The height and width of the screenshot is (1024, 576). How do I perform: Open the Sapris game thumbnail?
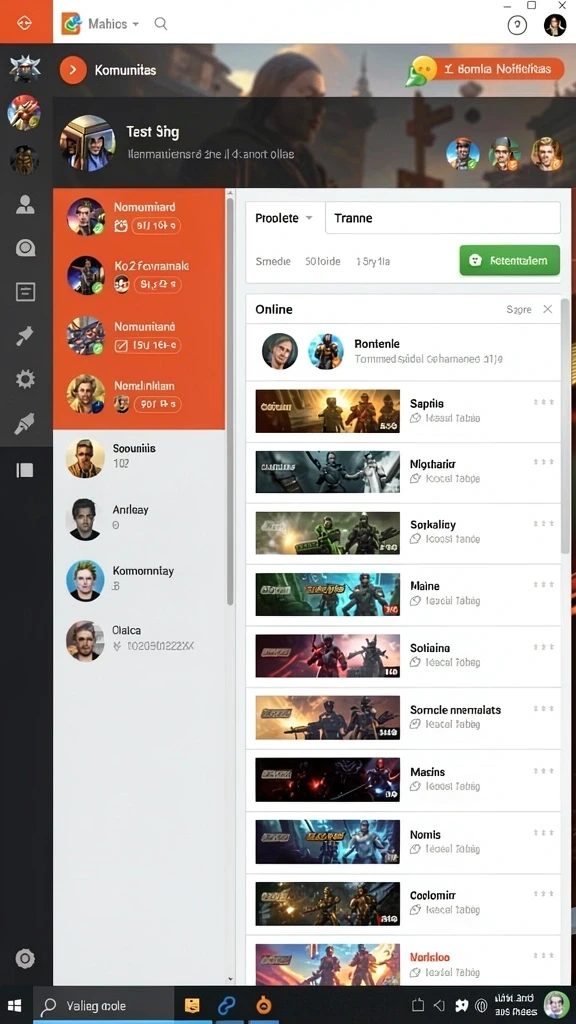327,411
